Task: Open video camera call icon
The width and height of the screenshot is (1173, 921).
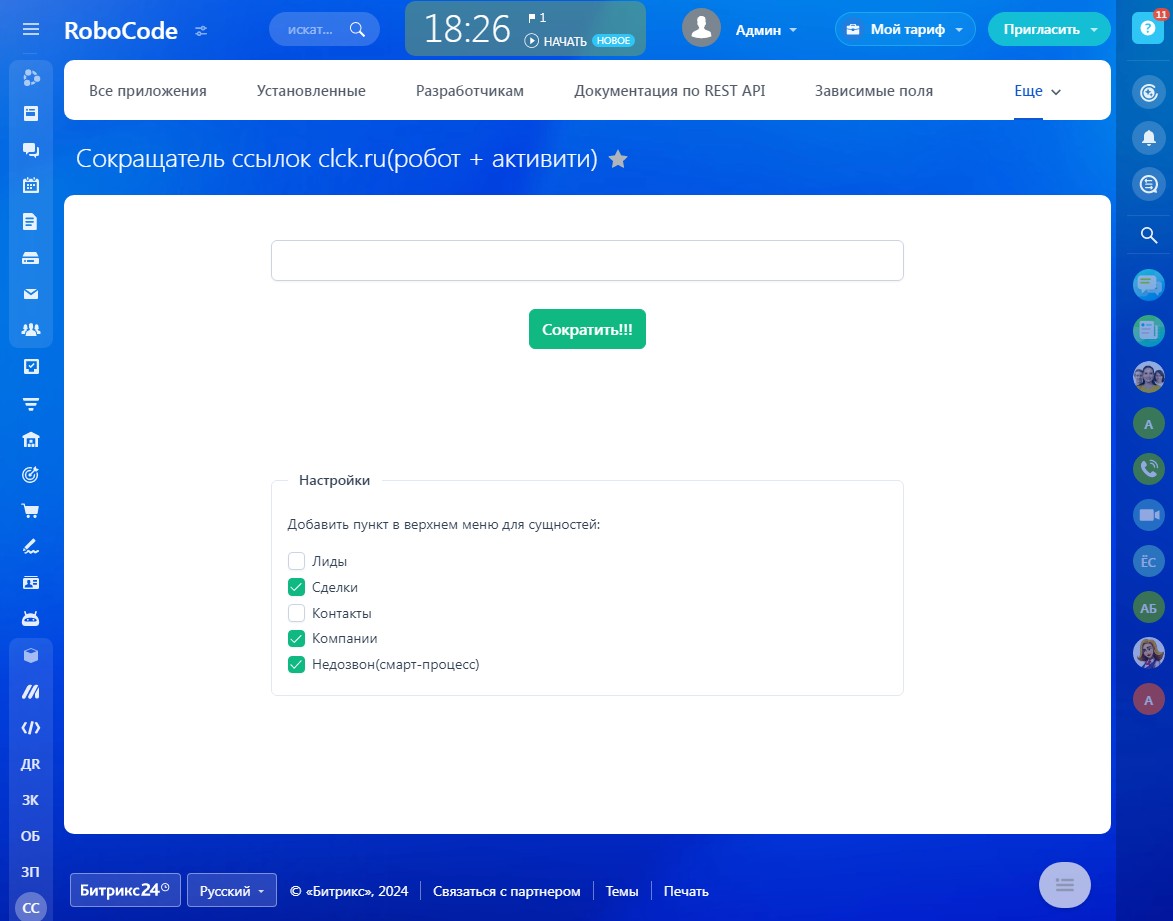Action: (1148, 515)
